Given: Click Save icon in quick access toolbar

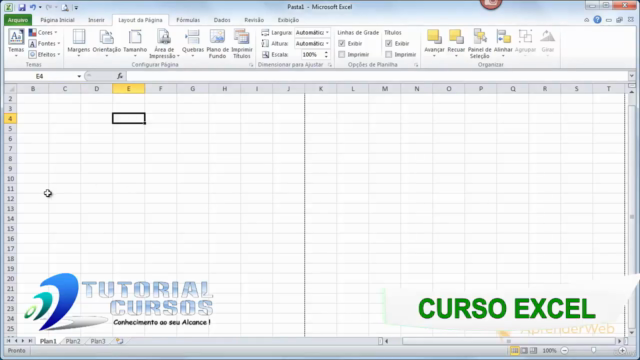Looking at the screenshot, I should pyautogui.click(x=22, y=7).
